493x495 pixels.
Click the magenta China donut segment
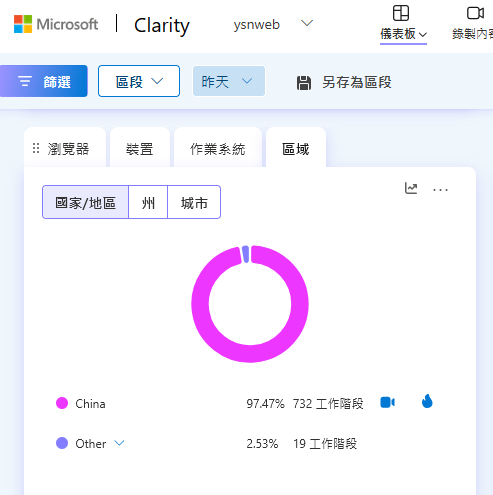coord(250,353)
